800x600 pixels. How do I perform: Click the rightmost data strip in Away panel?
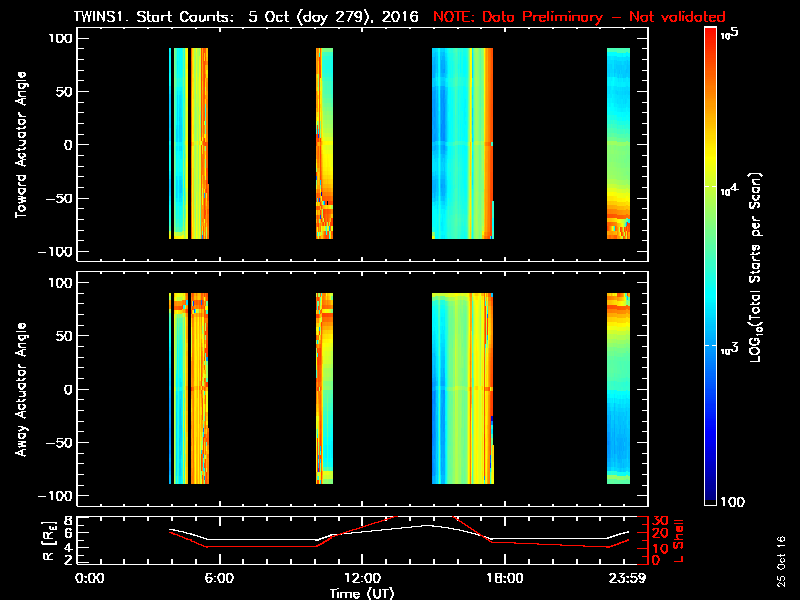[x=619, y=389]
